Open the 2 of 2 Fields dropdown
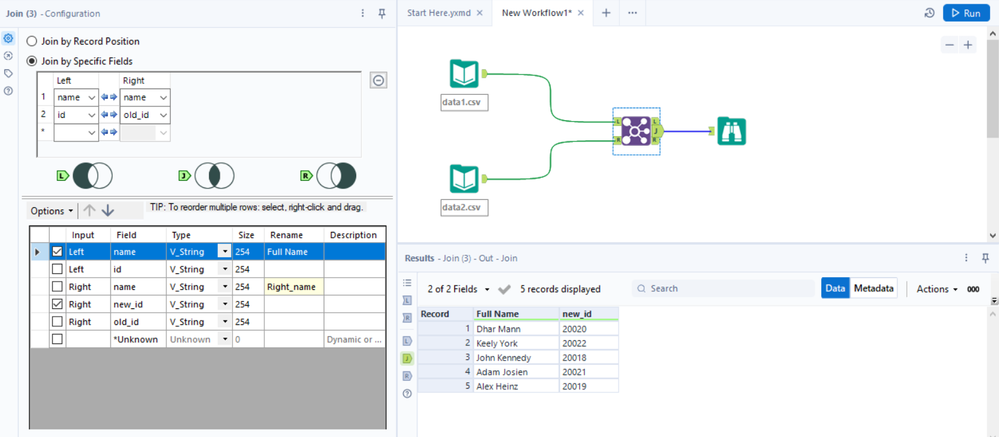Screen dimensions: 999x437 coord(459,289)
